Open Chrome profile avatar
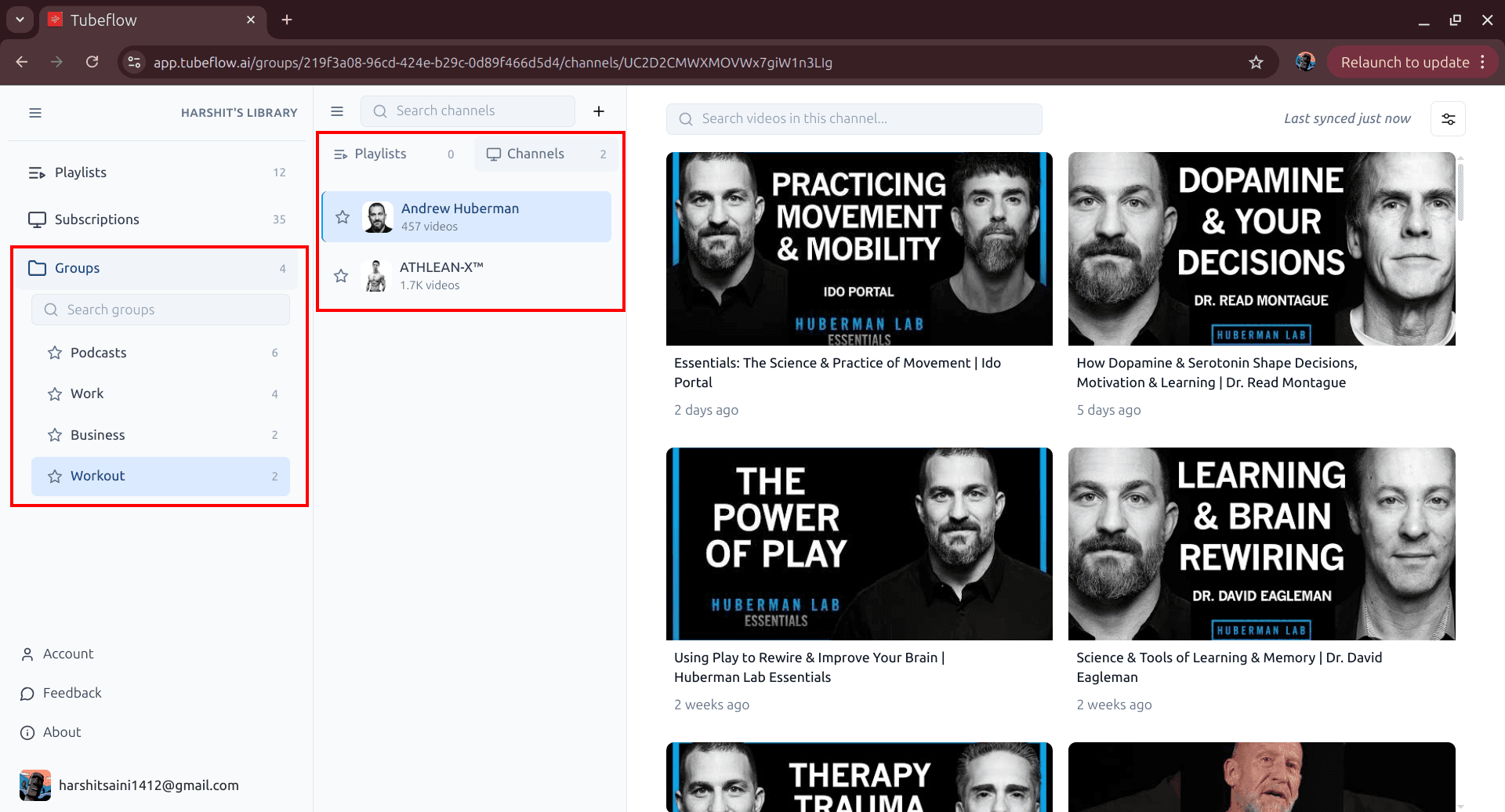The width and height of the screenshot is (1505, 812). pyautogui.click(x=1305, y=62)
